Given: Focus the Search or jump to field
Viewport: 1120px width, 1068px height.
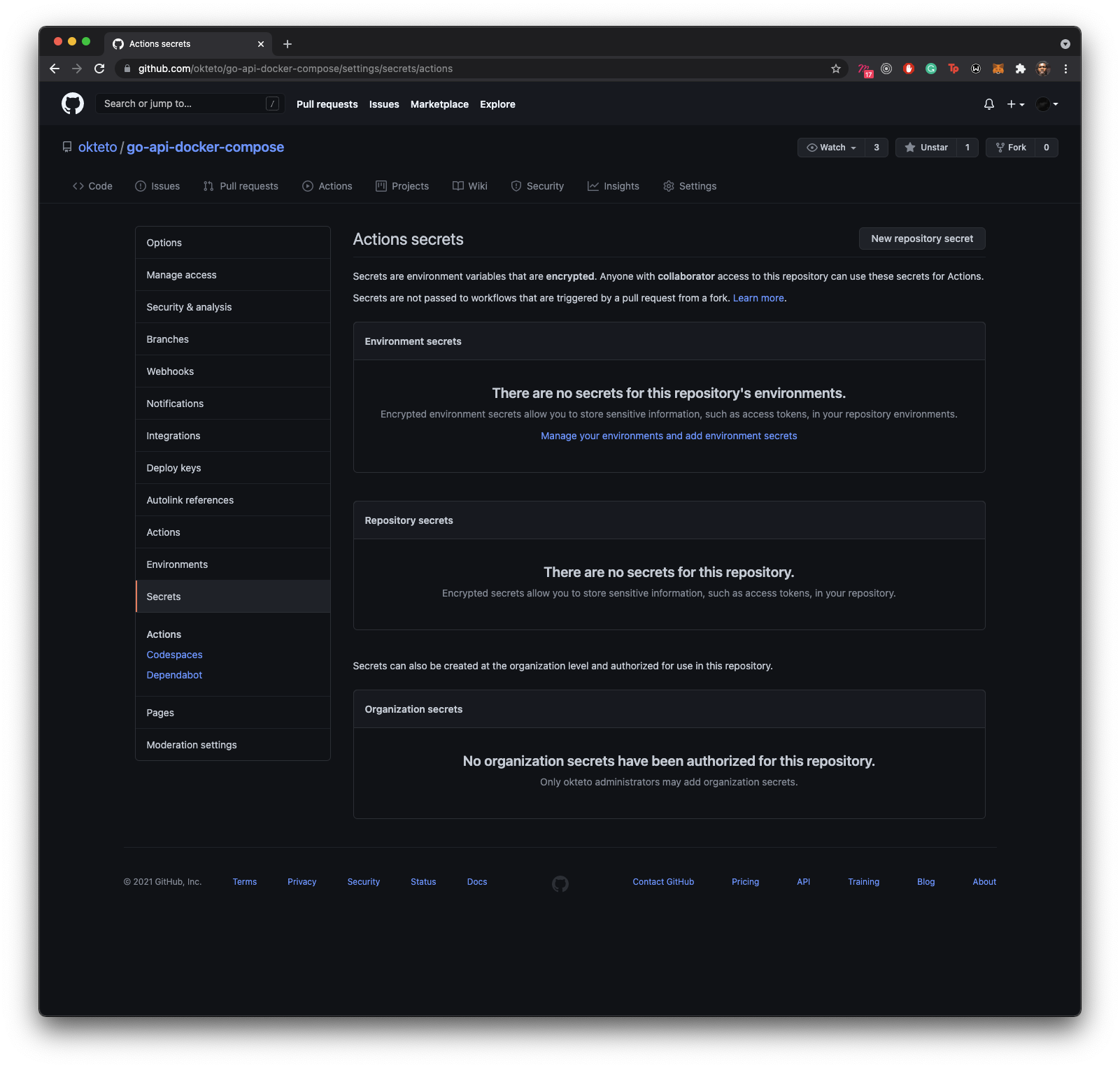Looking at the screenshot, I should 190,104.
